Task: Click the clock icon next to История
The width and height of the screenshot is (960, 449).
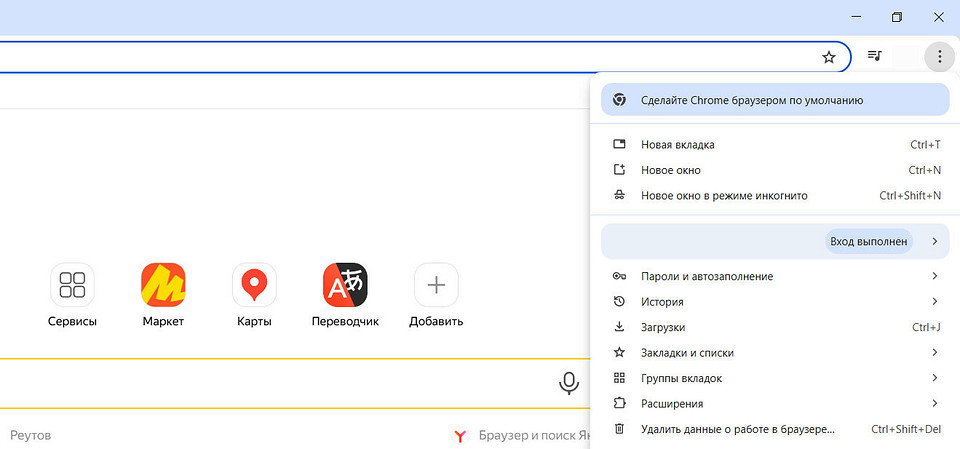Action: pos(619,301)
